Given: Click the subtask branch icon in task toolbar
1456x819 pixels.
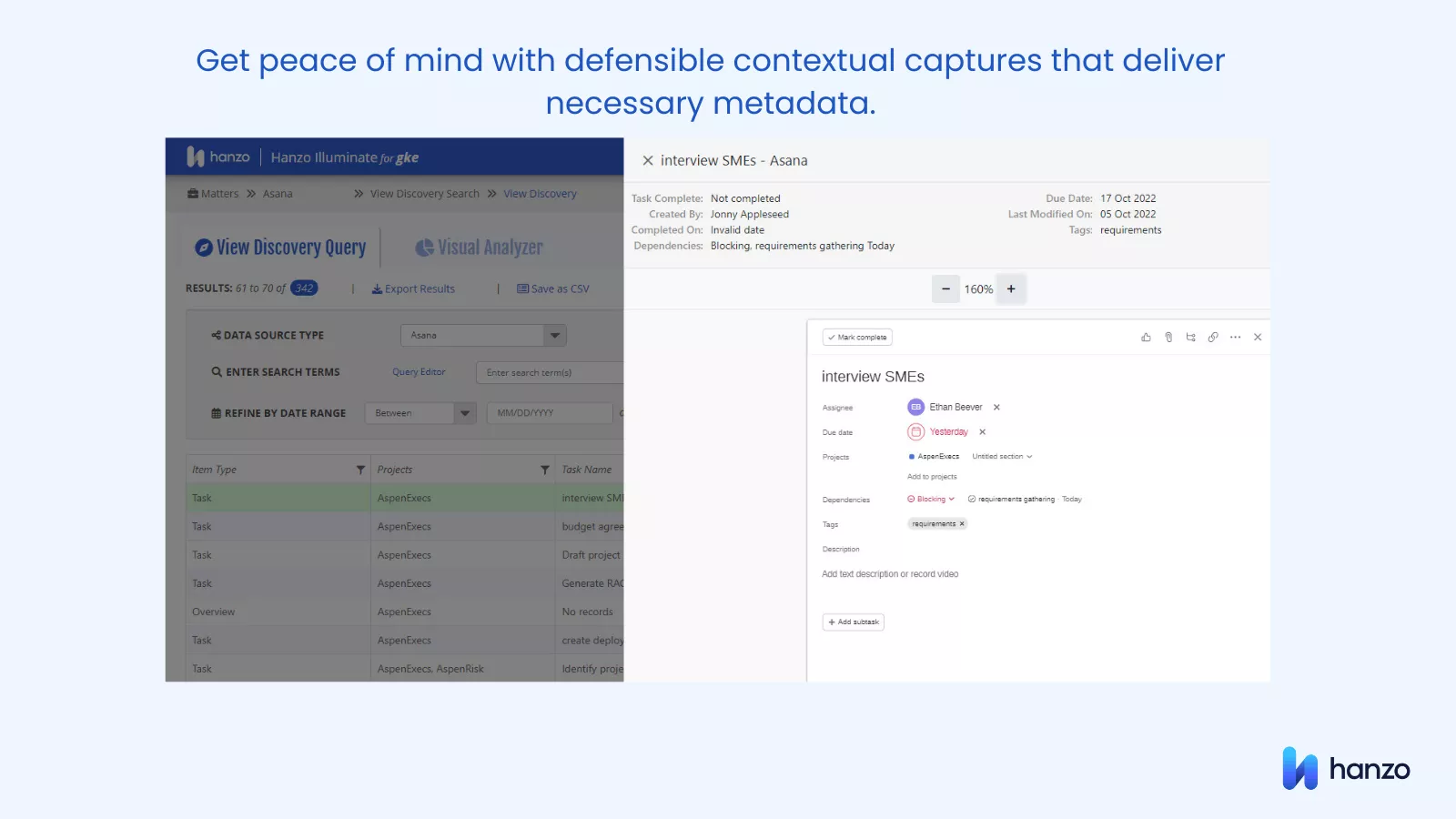Looking at the screenshot, I should [x=1190, y=338].
